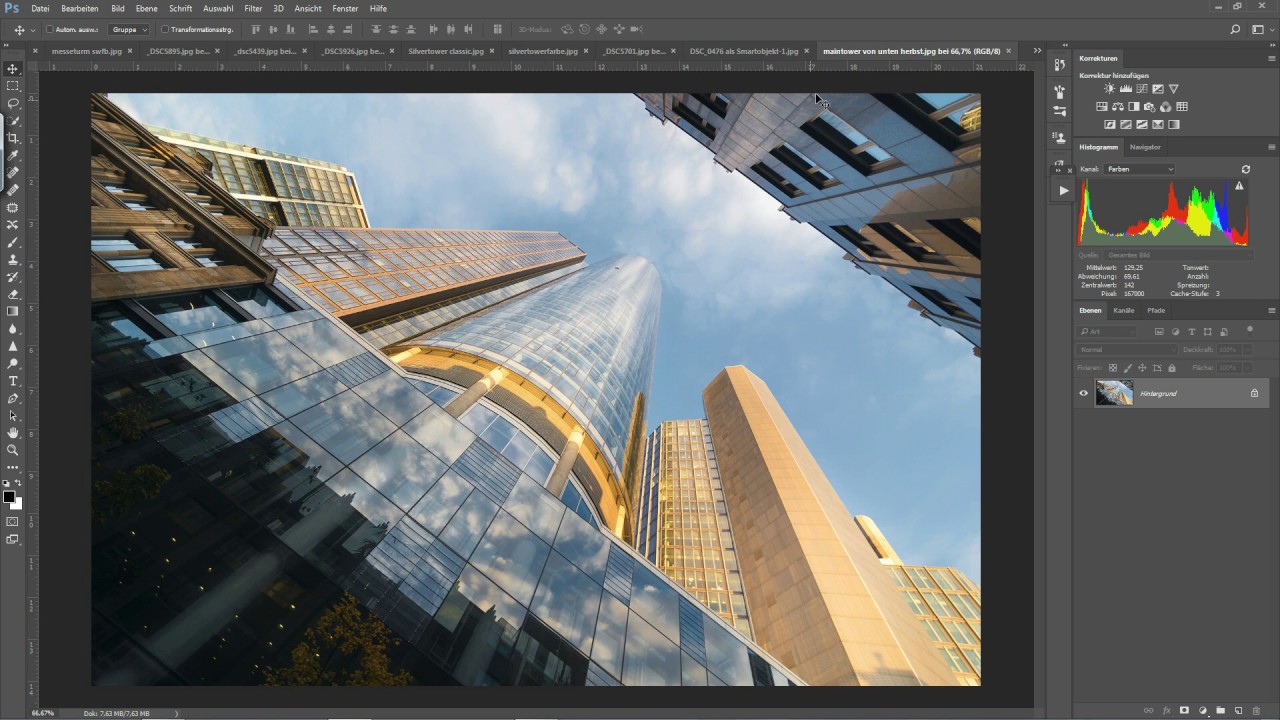Click the foreground color swatch
This screenshot has height=720, width=1280.
[x=9, y=497]
